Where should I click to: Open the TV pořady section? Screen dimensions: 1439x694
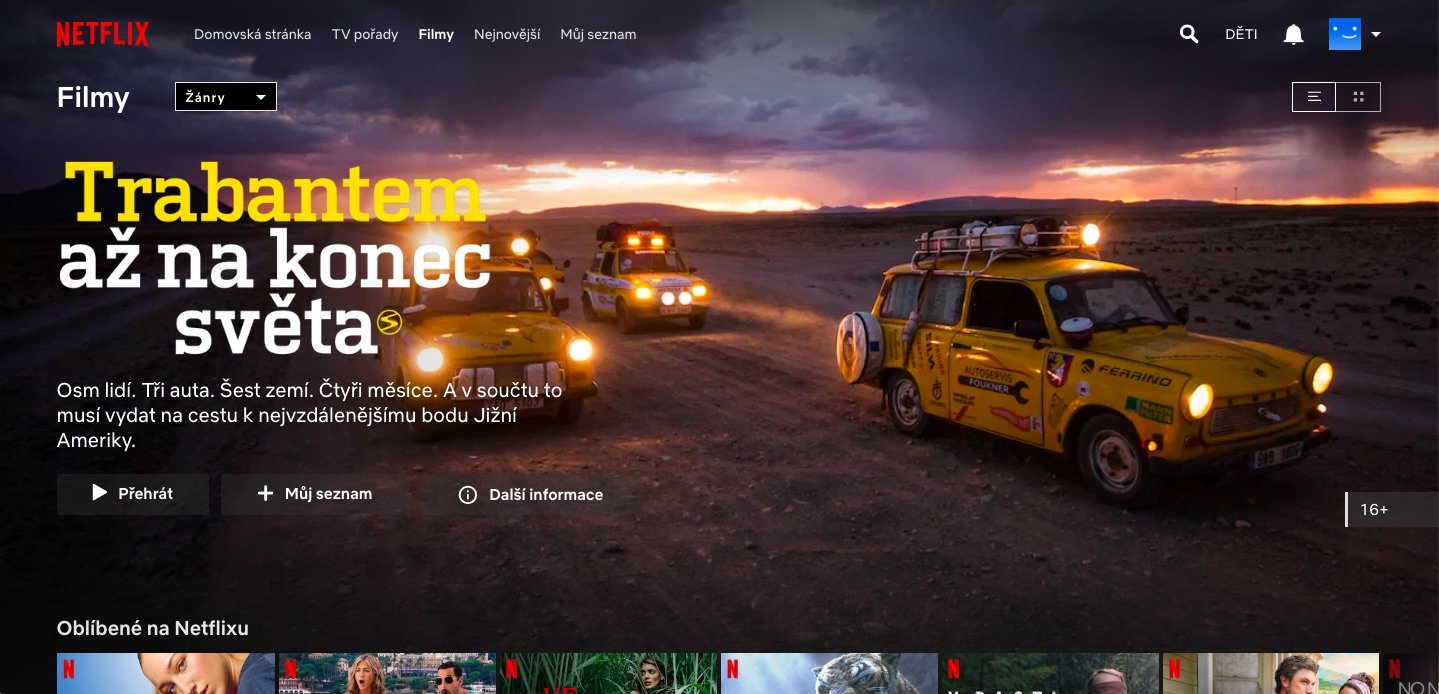[x=365, y=34]
